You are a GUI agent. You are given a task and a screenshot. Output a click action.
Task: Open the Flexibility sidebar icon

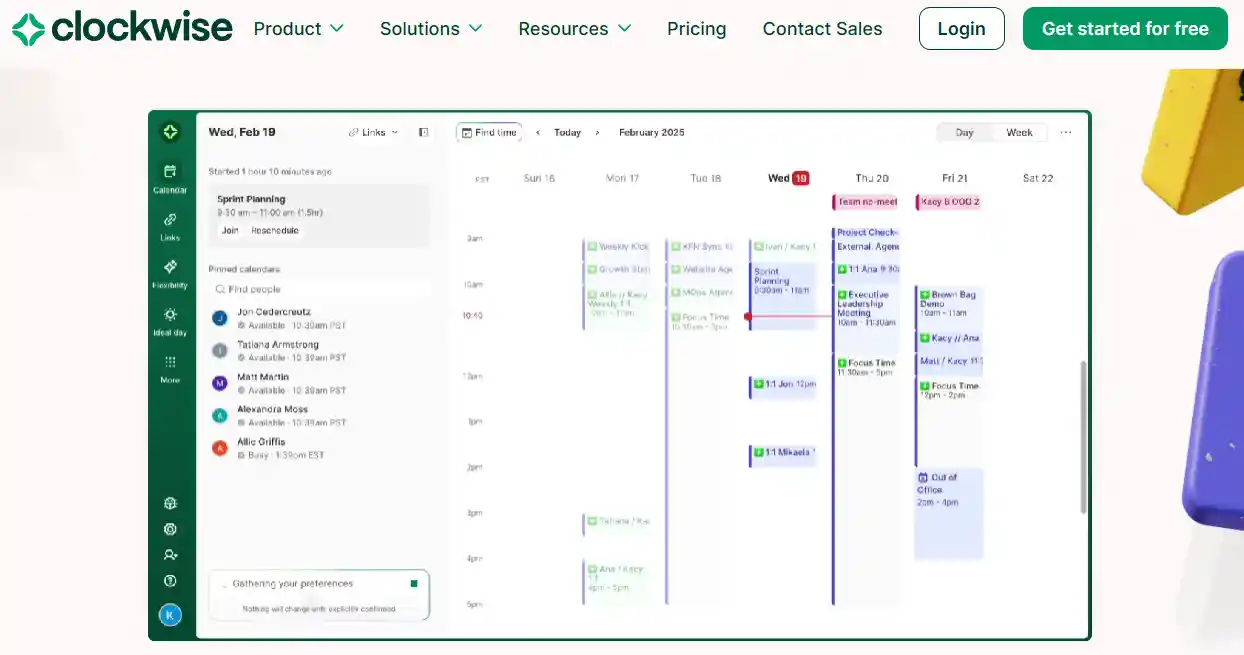[170, 274]
